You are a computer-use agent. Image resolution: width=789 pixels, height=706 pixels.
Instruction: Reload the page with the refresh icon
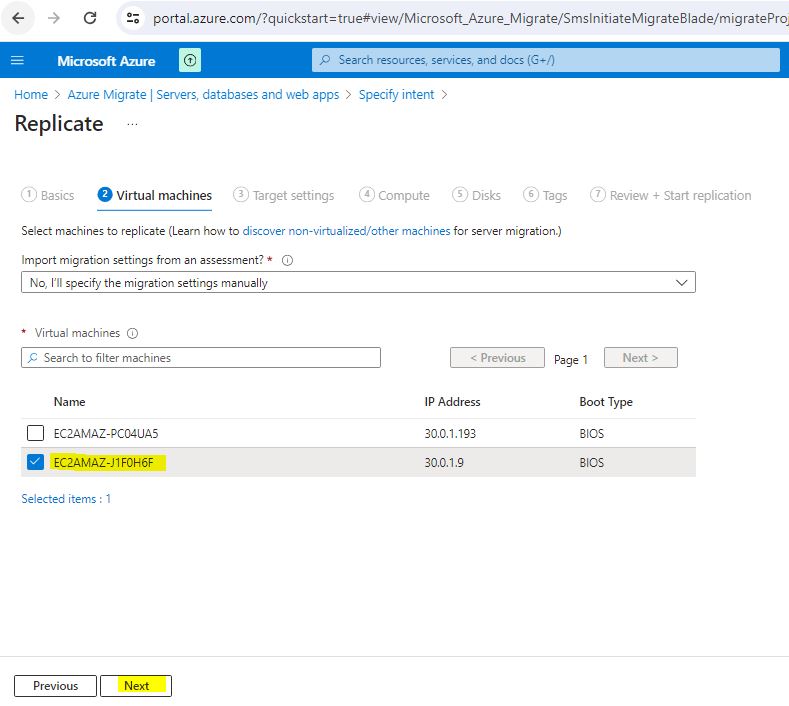(x=90, y=18)
